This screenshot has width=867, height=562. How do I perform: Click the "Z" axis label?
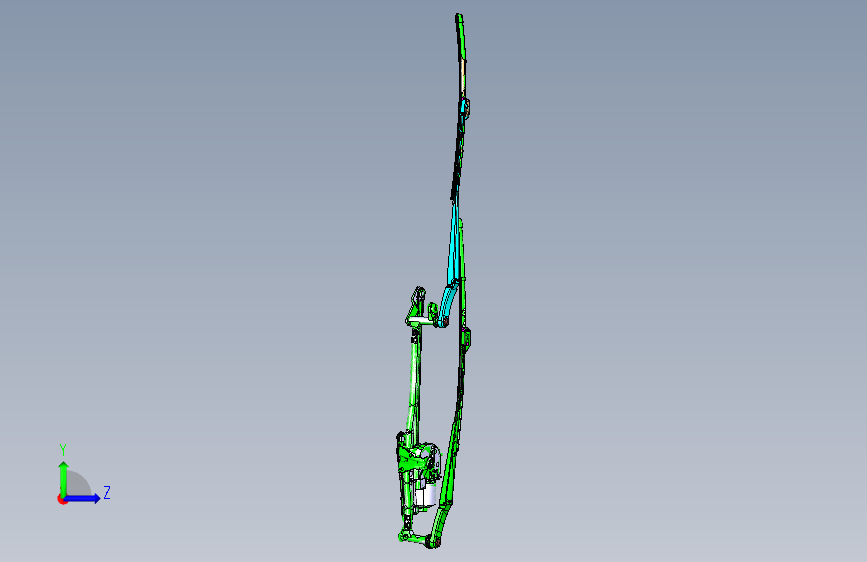107,493
